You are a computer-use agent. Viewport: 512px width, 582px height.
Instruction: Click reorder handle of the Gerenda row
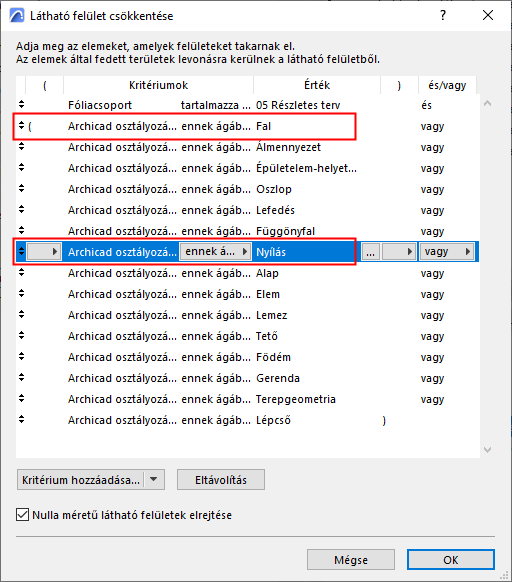click(x=22, y=377)
